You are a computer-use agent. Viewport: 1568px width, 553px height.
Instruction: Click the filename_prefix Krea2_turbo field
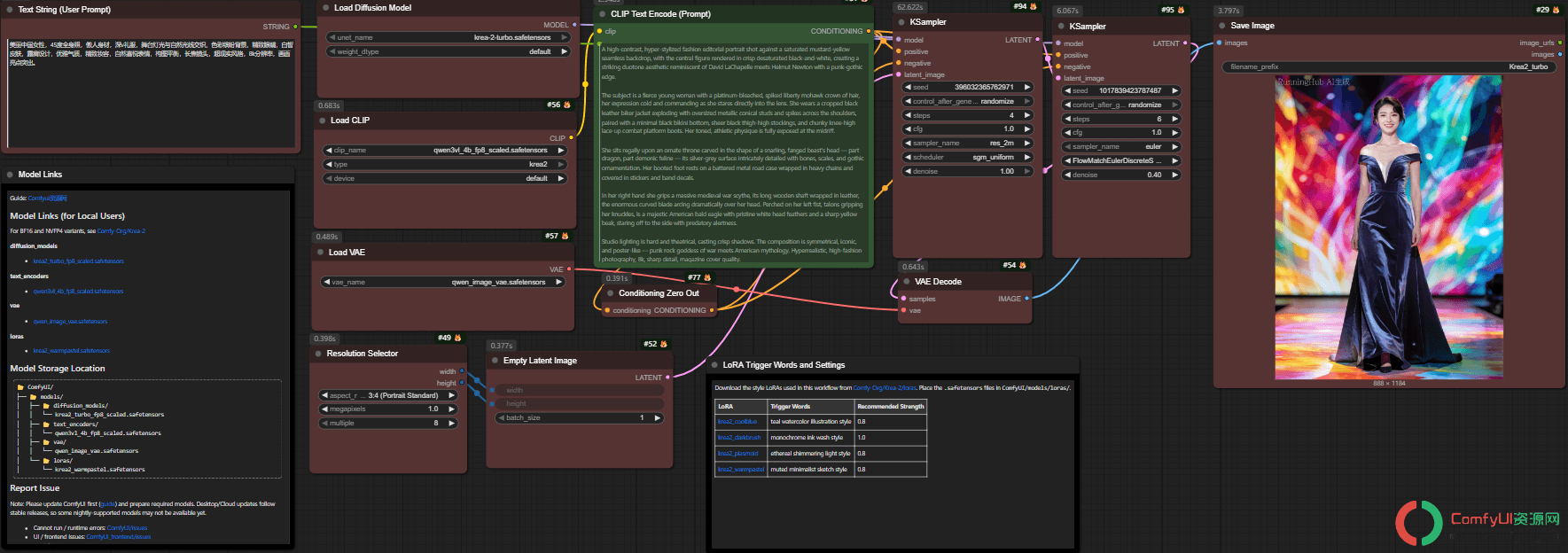pyautogui.click(x=1389, y=66)
